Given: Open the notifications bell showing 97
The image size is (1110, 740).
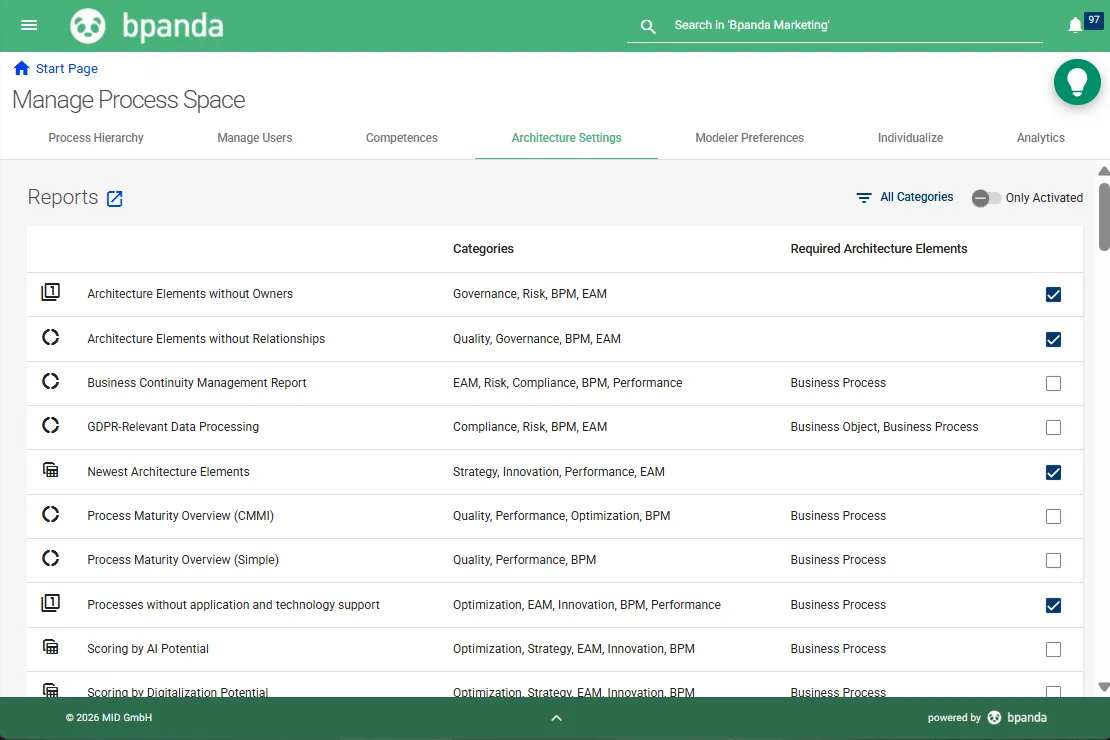Looking at the screenshot, I should [1076, 24].
